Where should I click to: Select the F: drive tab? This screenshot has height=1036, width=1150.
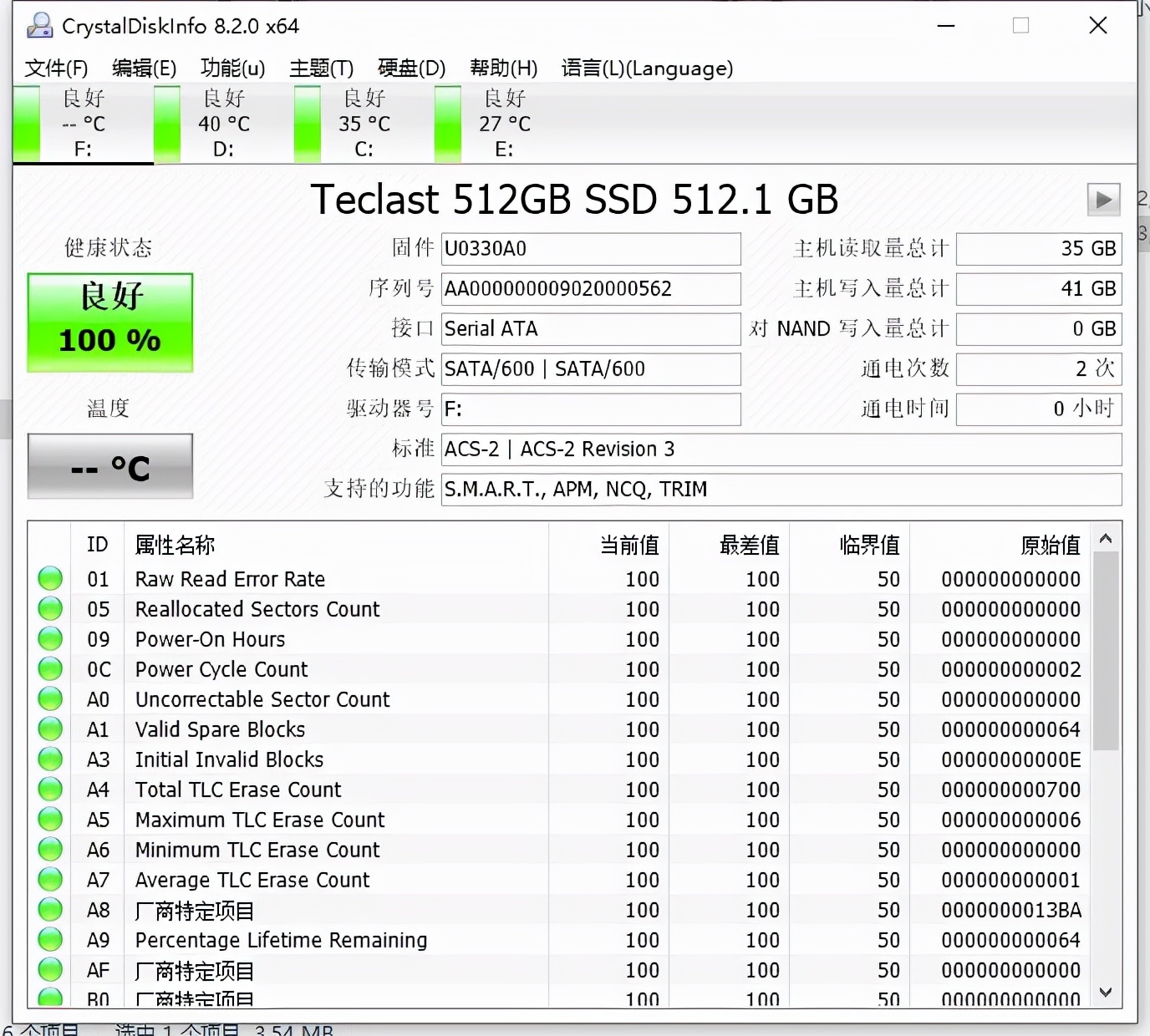(83, 124)
